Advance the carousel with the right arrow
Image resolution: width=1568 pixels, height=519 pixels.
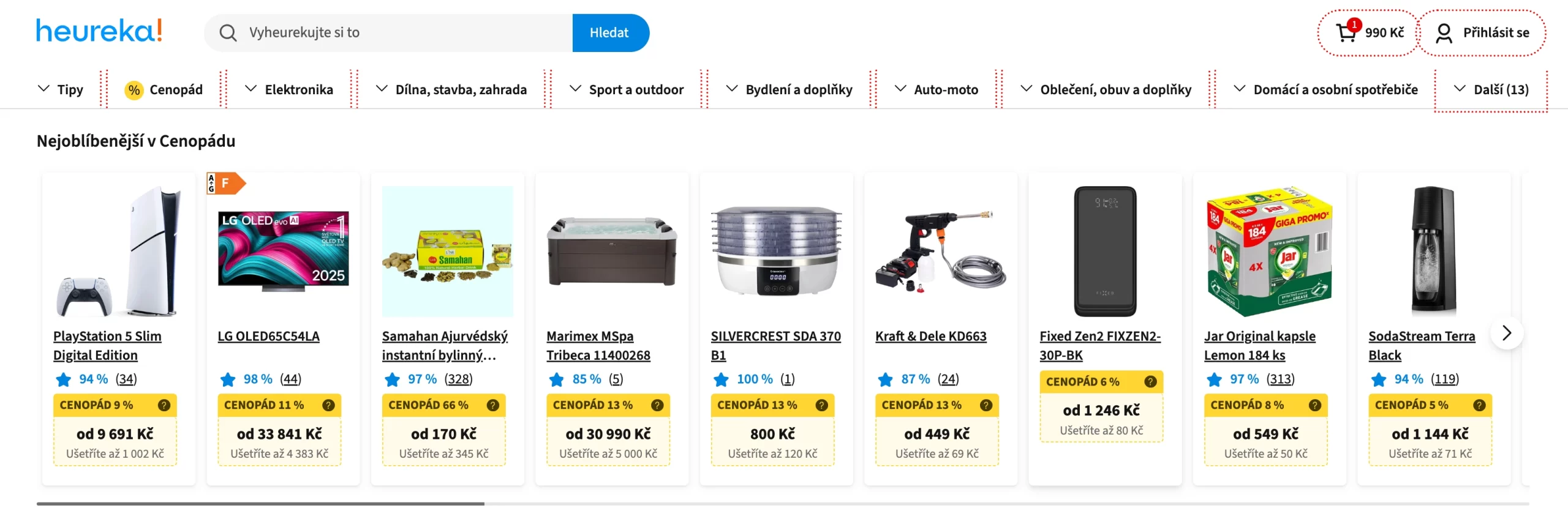(1507, 332)
